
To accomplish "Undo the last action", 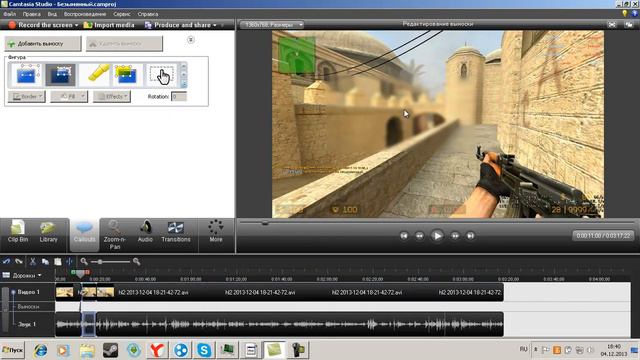I will [x=6, y=261].
